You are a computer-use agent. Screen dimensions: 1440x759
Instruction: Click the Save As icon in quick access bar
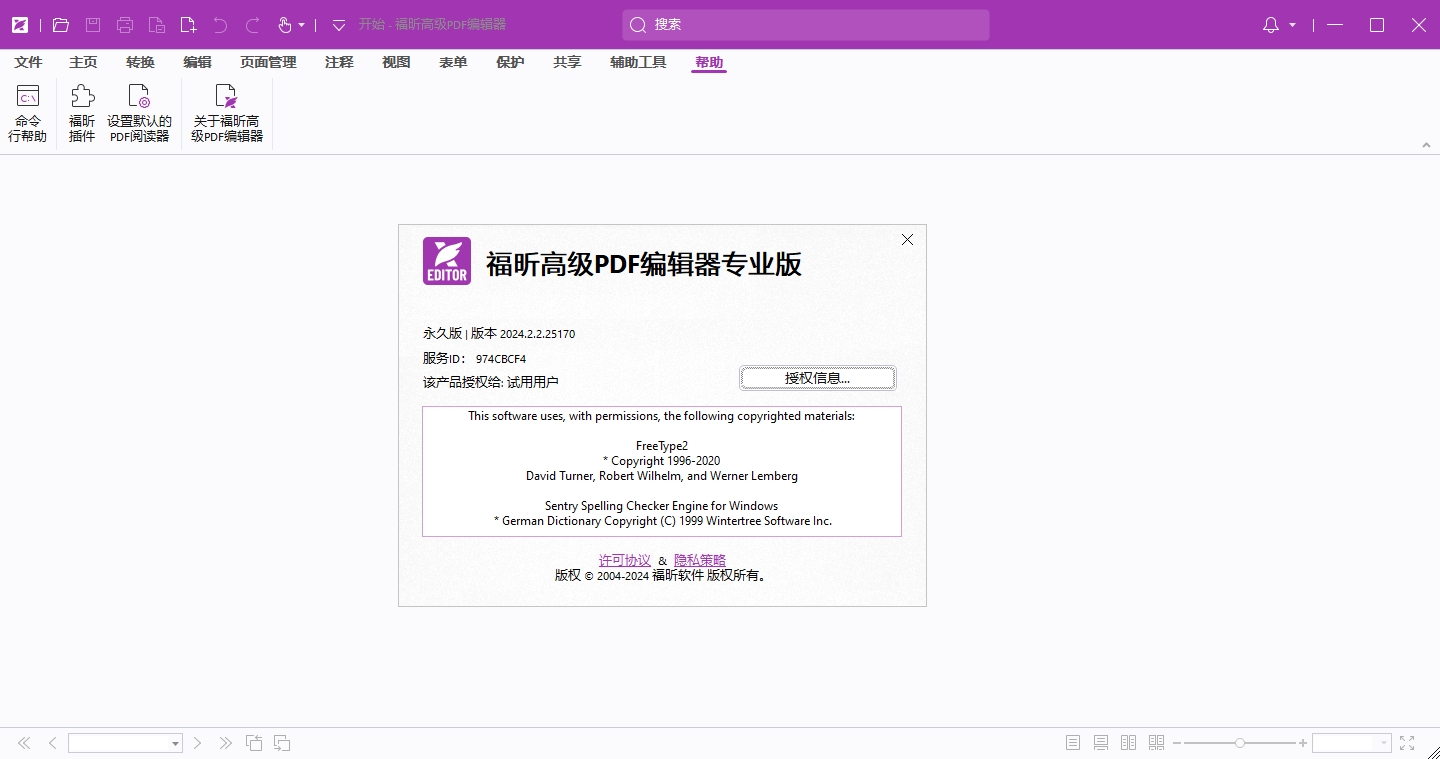(x=157, y=25)
